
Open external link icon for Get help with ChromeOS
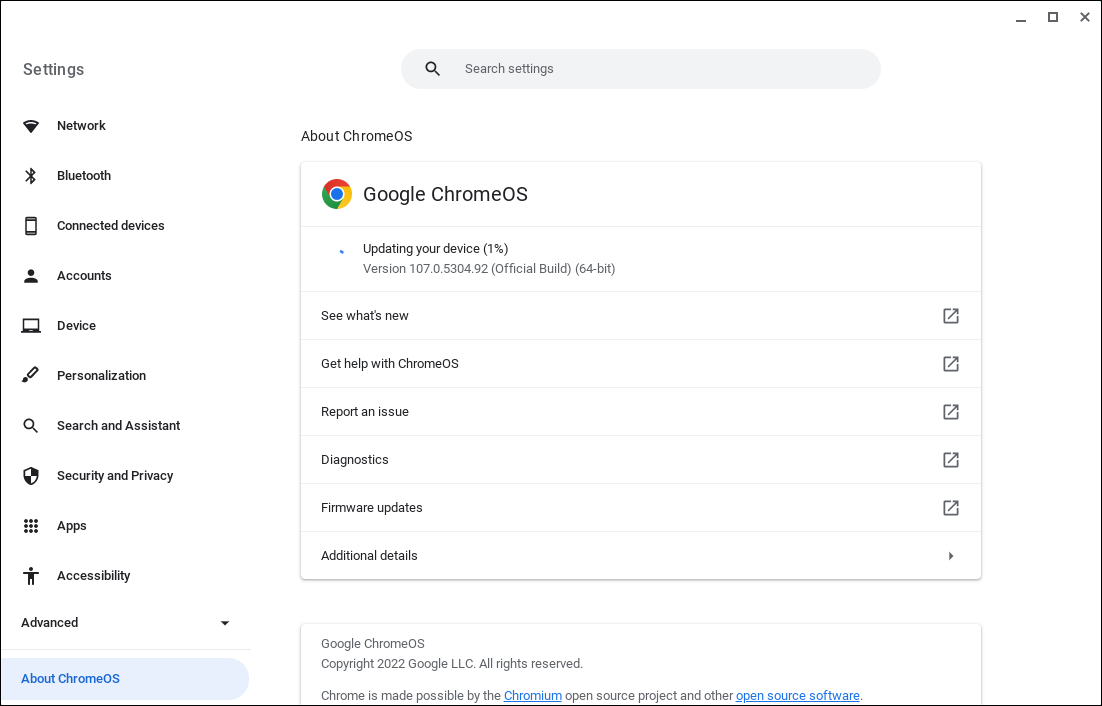pyautogui.click(x=950, y=363)
